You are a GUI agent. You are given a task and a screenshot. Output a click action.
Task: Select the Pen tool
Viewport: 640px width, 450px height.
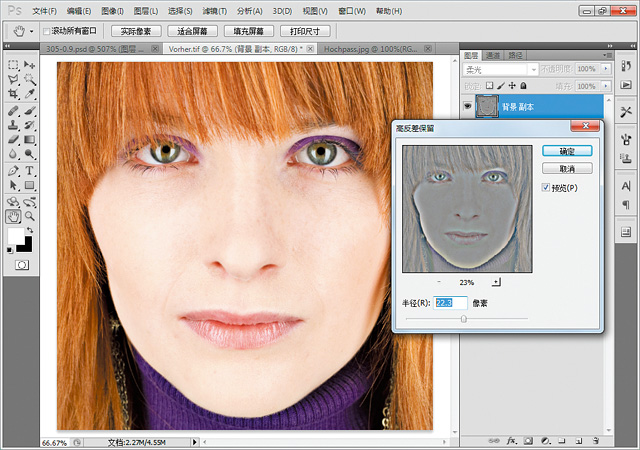pos(13,171)
